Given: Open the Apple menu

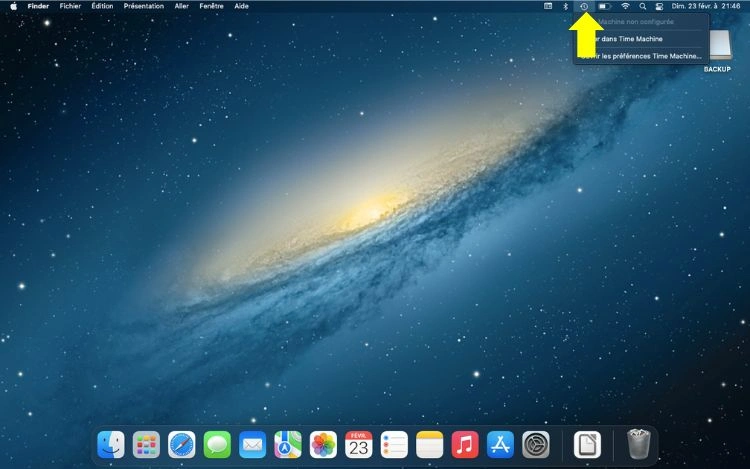Looking at the screenshot, I should click(13, 6).
